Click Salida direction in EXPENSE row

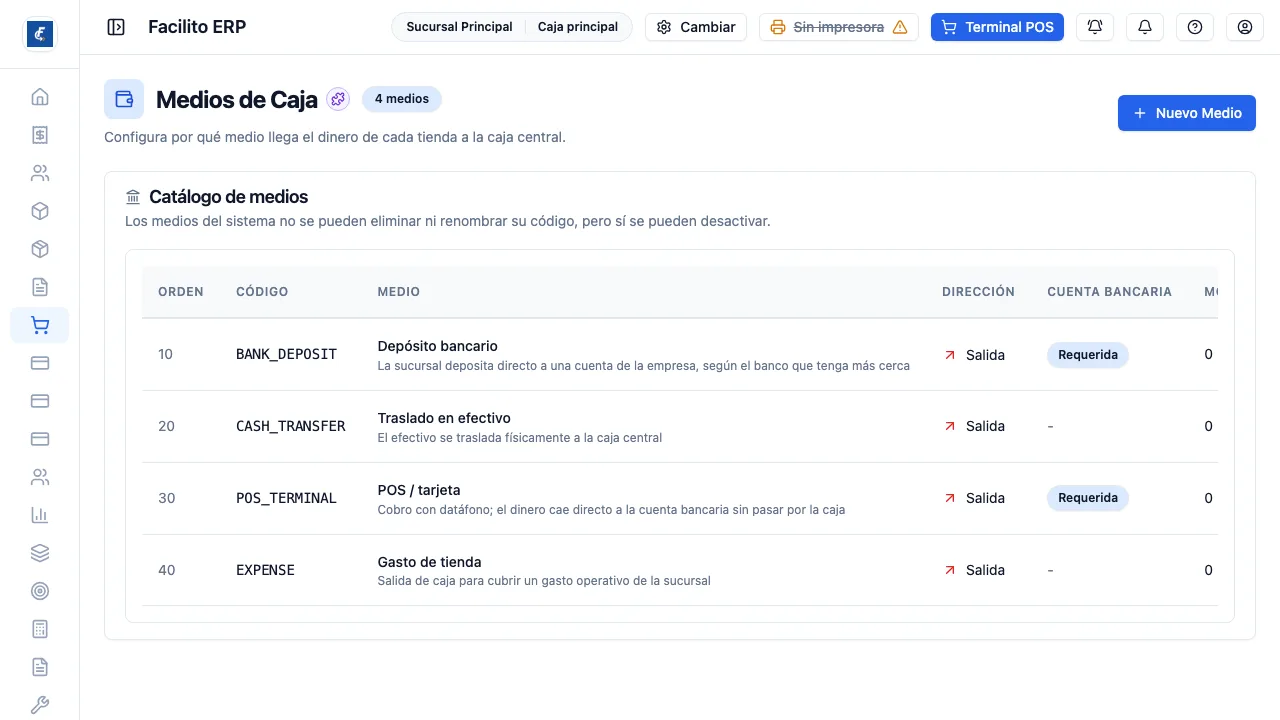click(974, 570)
